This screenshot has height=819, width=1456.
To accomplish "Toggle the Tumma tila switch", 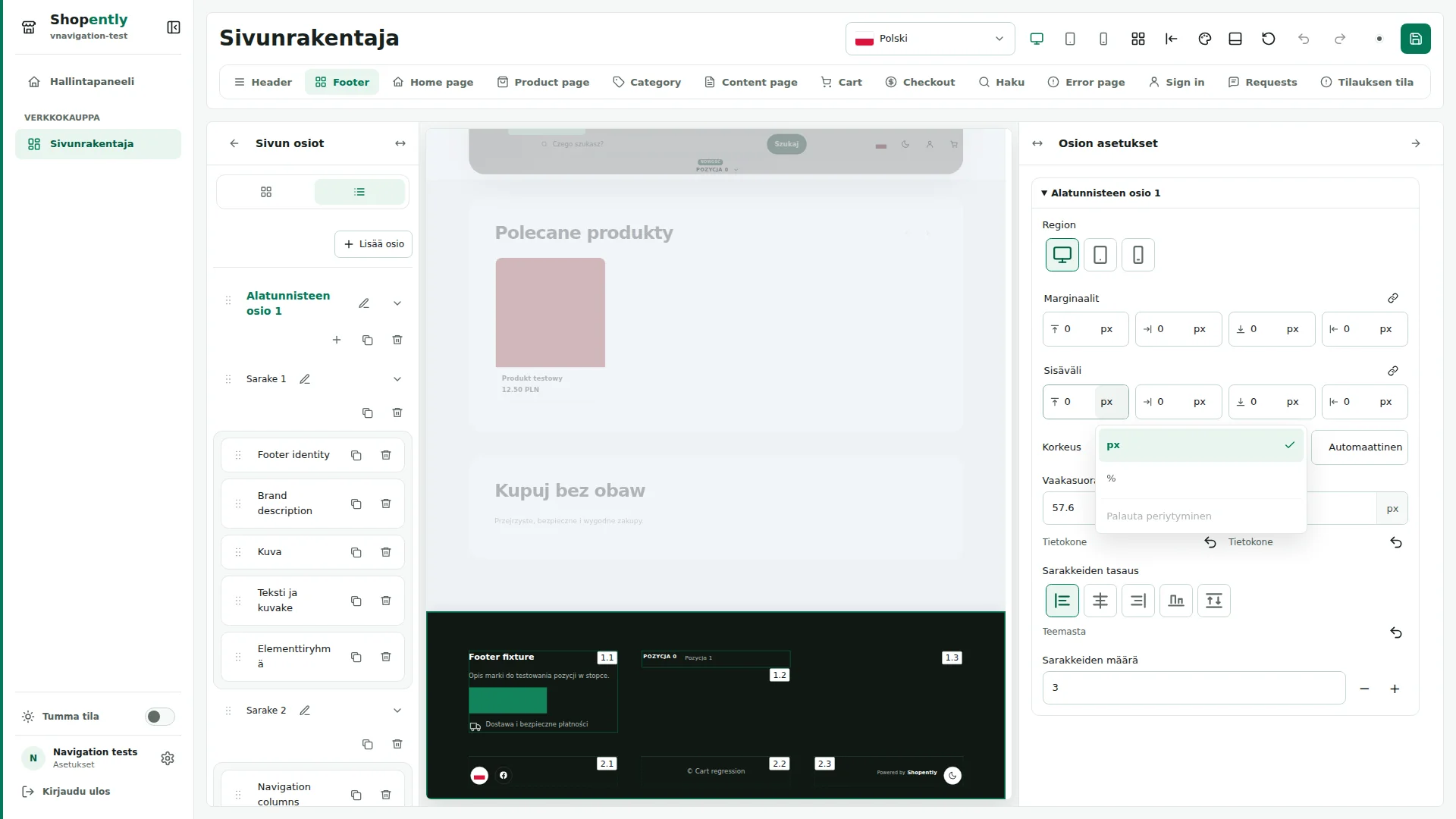I will pyautogui.click(x=159, y=717).
